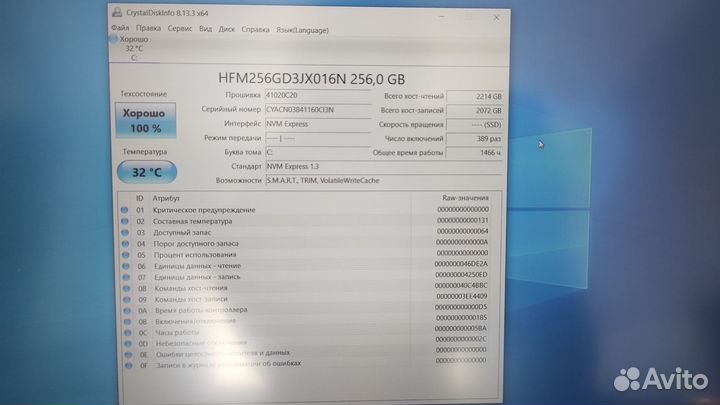Click raw value 000000000000D5
The height and width of the screenshot is (405, 720).
(x=461, y=307)
